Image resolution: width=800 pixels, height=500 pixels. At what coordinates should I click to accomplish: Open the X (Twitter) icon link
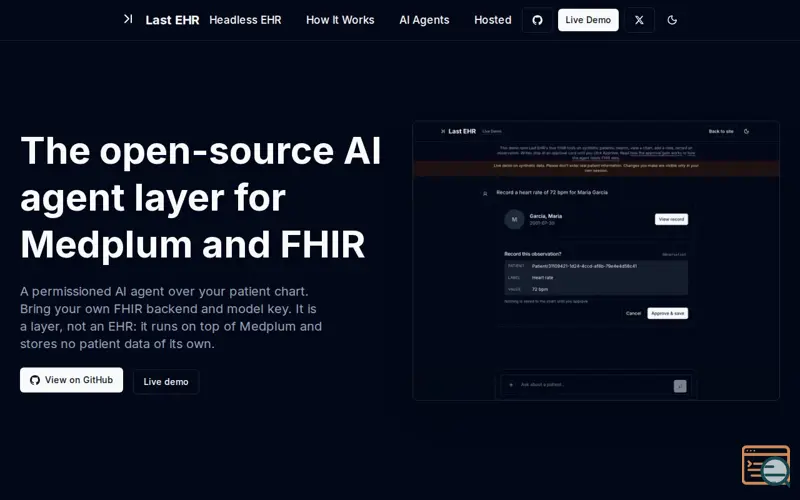[639, 20]
